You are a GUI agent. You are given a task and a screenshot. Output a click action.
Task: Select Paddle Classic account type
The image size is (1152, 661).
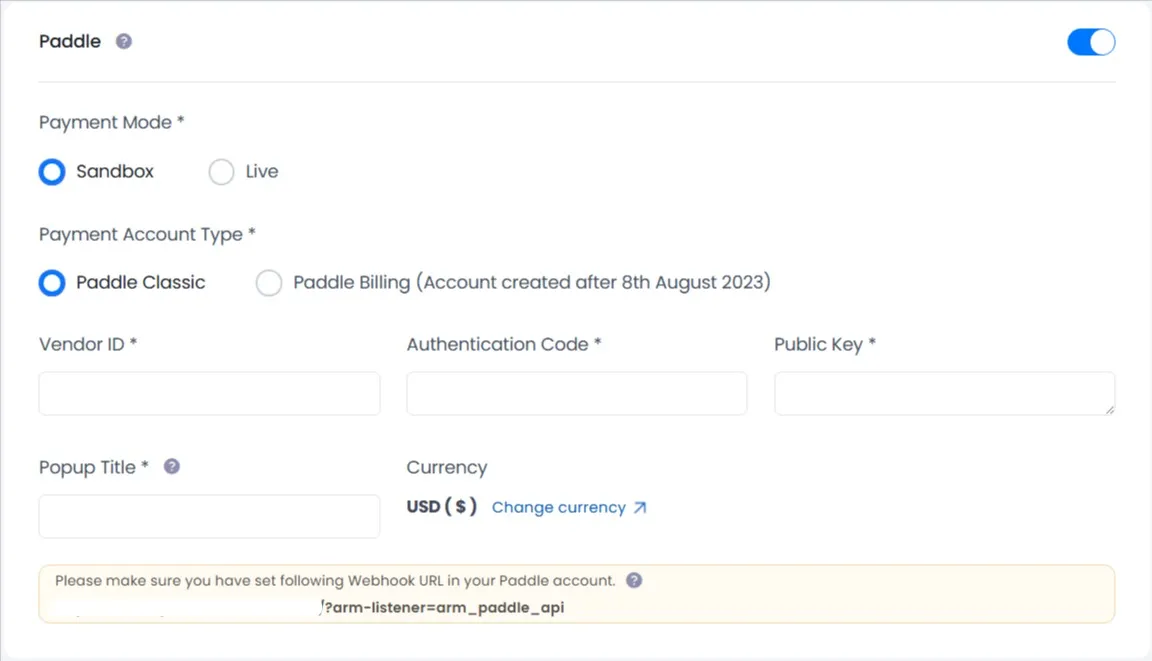51,283
